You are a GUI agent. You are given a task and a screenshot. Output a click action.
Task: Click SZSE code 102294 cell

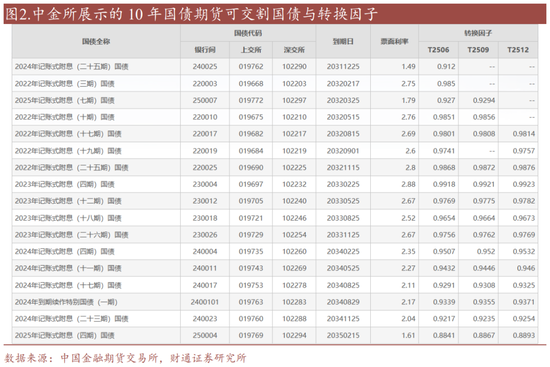pyautogui.click(x=294, y=335)
